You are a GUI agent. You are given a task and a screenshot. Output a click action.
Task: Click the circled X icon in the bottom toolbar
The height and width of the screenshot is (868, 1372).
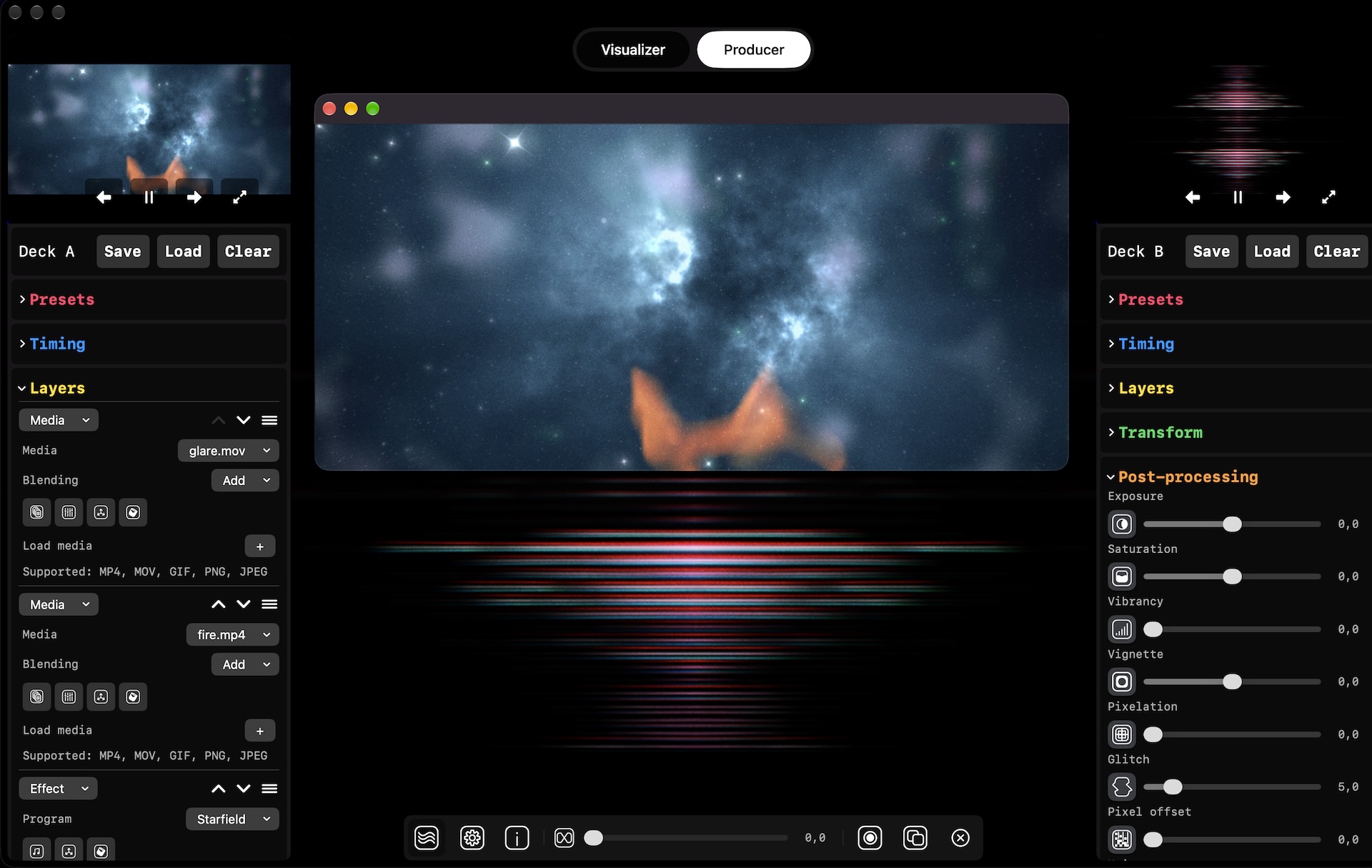pos(960,837)
